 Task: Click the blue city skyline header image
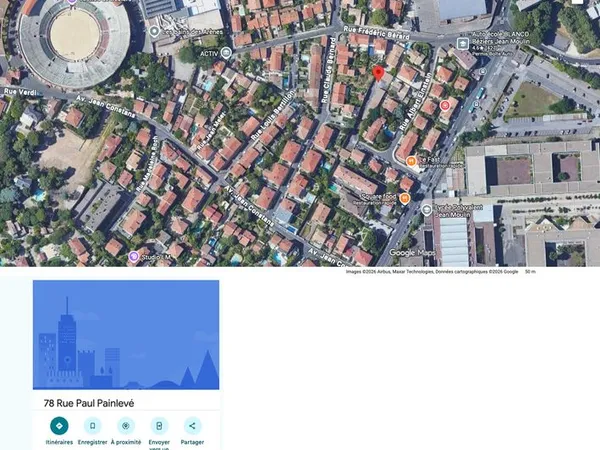click(126, 335)
